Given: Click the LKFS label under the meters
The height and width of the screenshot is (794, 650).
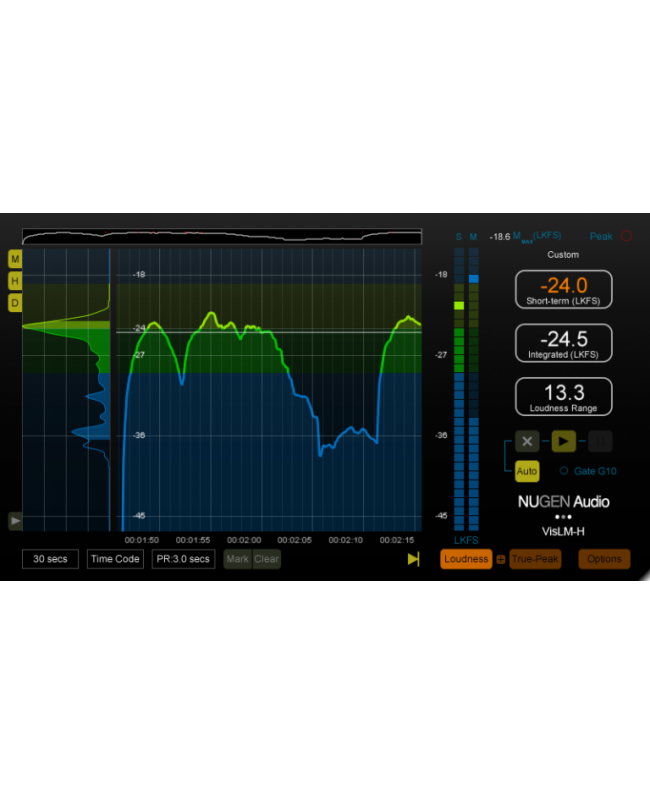Looking at the screenshot, I should 466,540.
